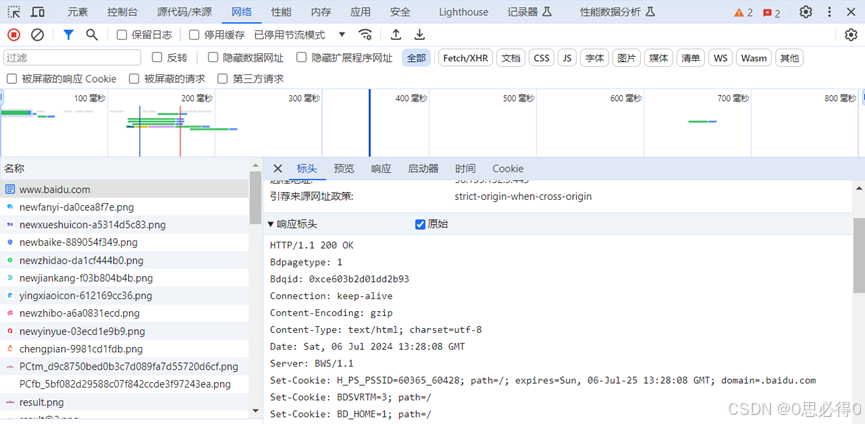Image resolution: width=865 pixels, height=424 pixels.
Task: Clear the network log
Action: click(37, 35)
